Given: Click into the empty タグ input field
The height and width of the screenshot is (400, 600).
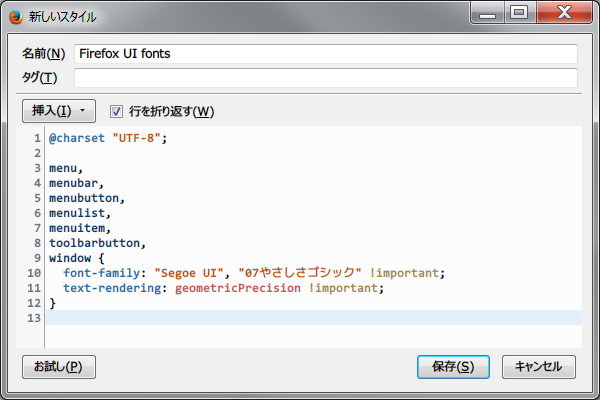Looking at the screenshot, I should [x=326, y=78].
